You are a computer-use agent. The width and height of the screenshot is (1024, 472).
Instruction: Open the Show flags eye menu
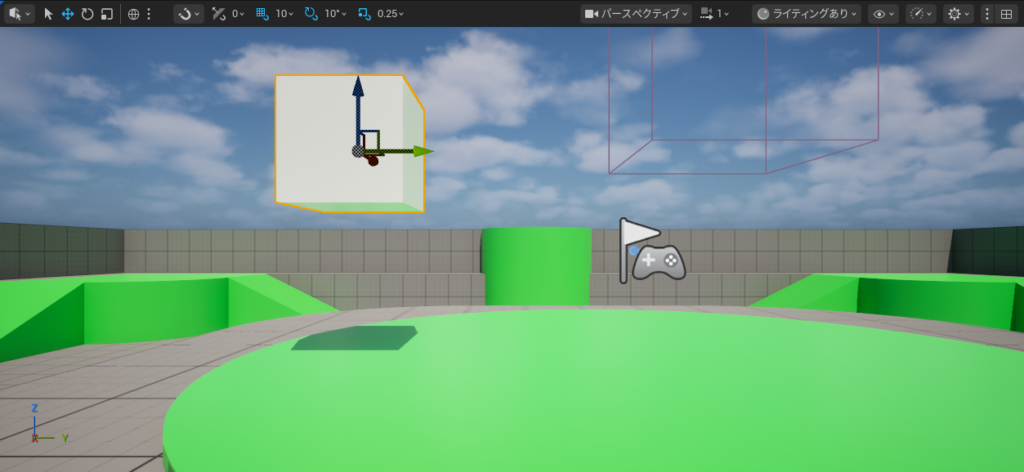882,14
